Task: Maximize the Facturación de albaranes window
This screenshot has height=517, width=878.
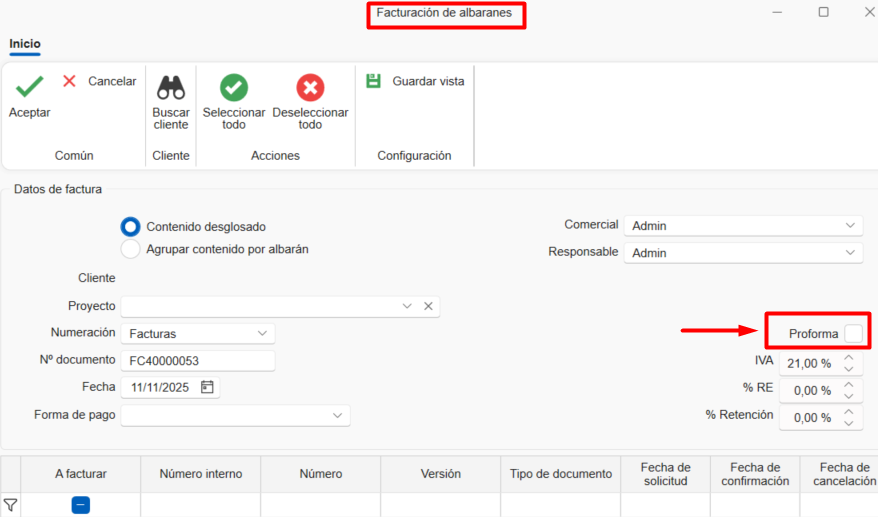Action: tap(823, 12)
